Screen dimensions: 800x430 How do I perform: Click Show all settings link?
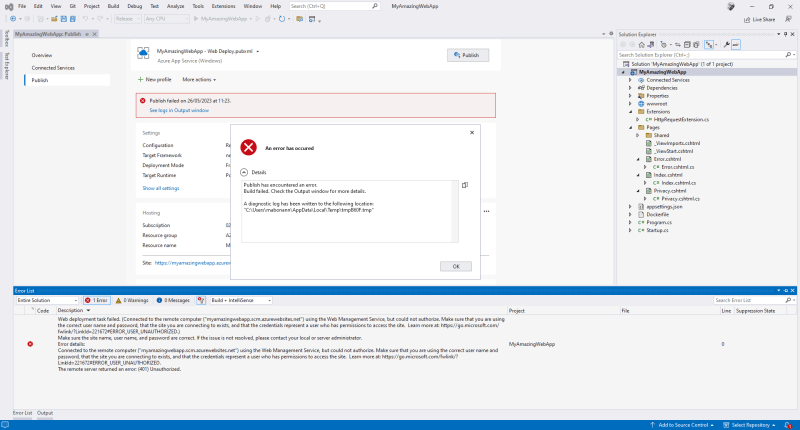[161, 188]
